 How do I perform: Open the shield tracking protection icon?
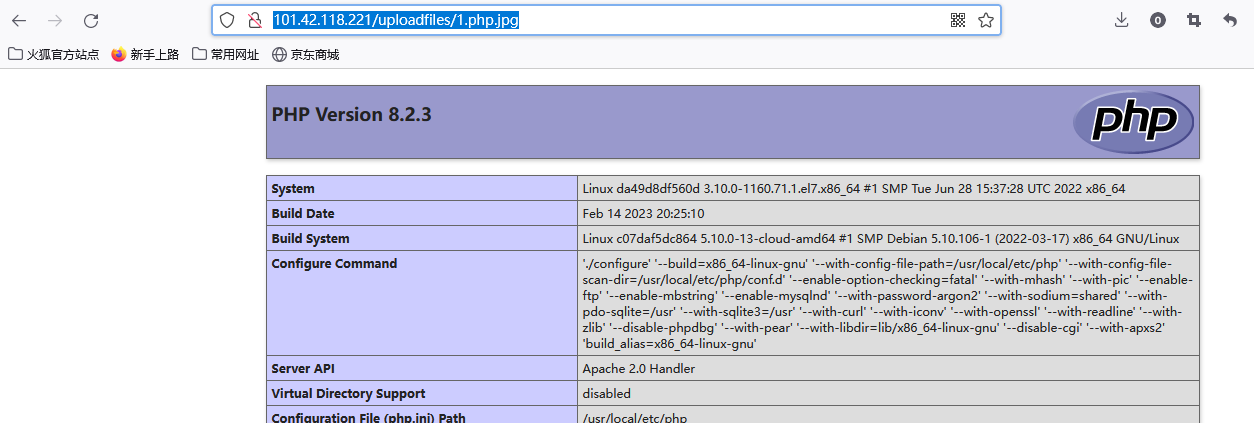click(x=228, y=20)
